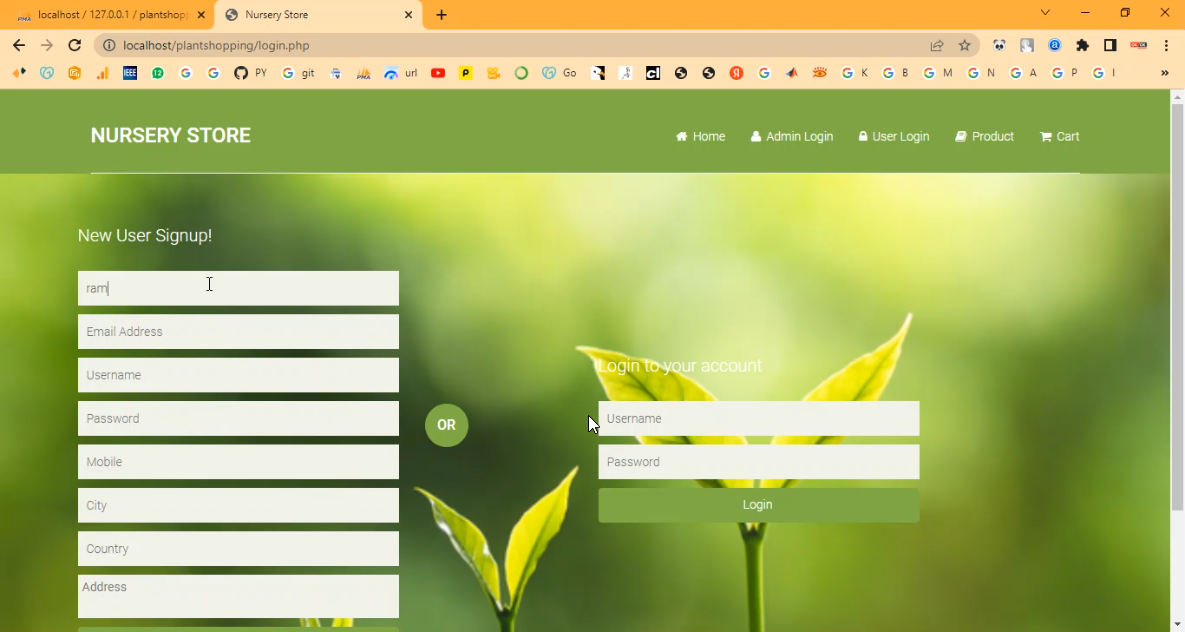
Task: Reload the page with the refresh icon
Action: (x=74, y=45)
